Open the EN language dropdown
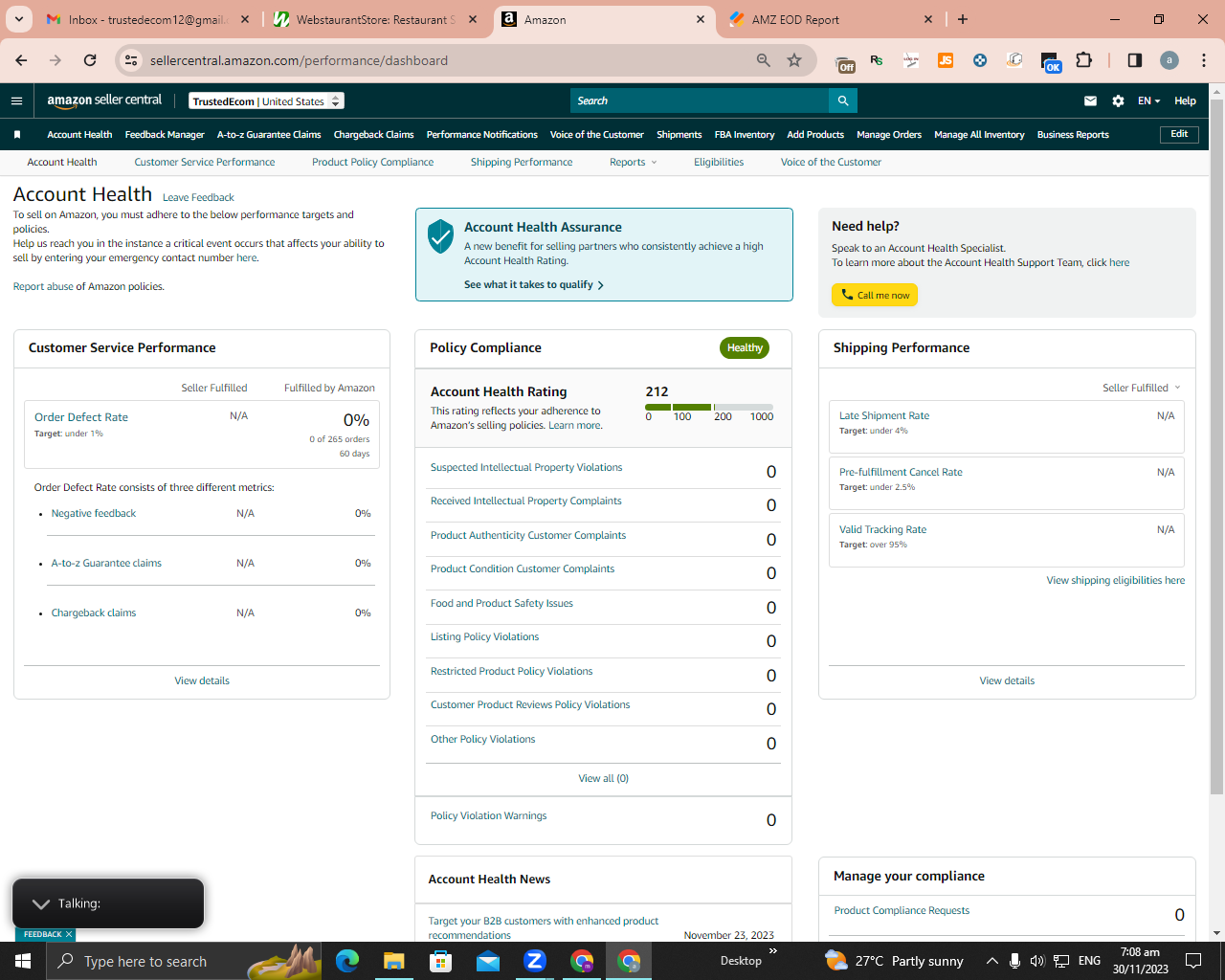Viewport: 1225px width, 980px height. tap(1148, 100)
